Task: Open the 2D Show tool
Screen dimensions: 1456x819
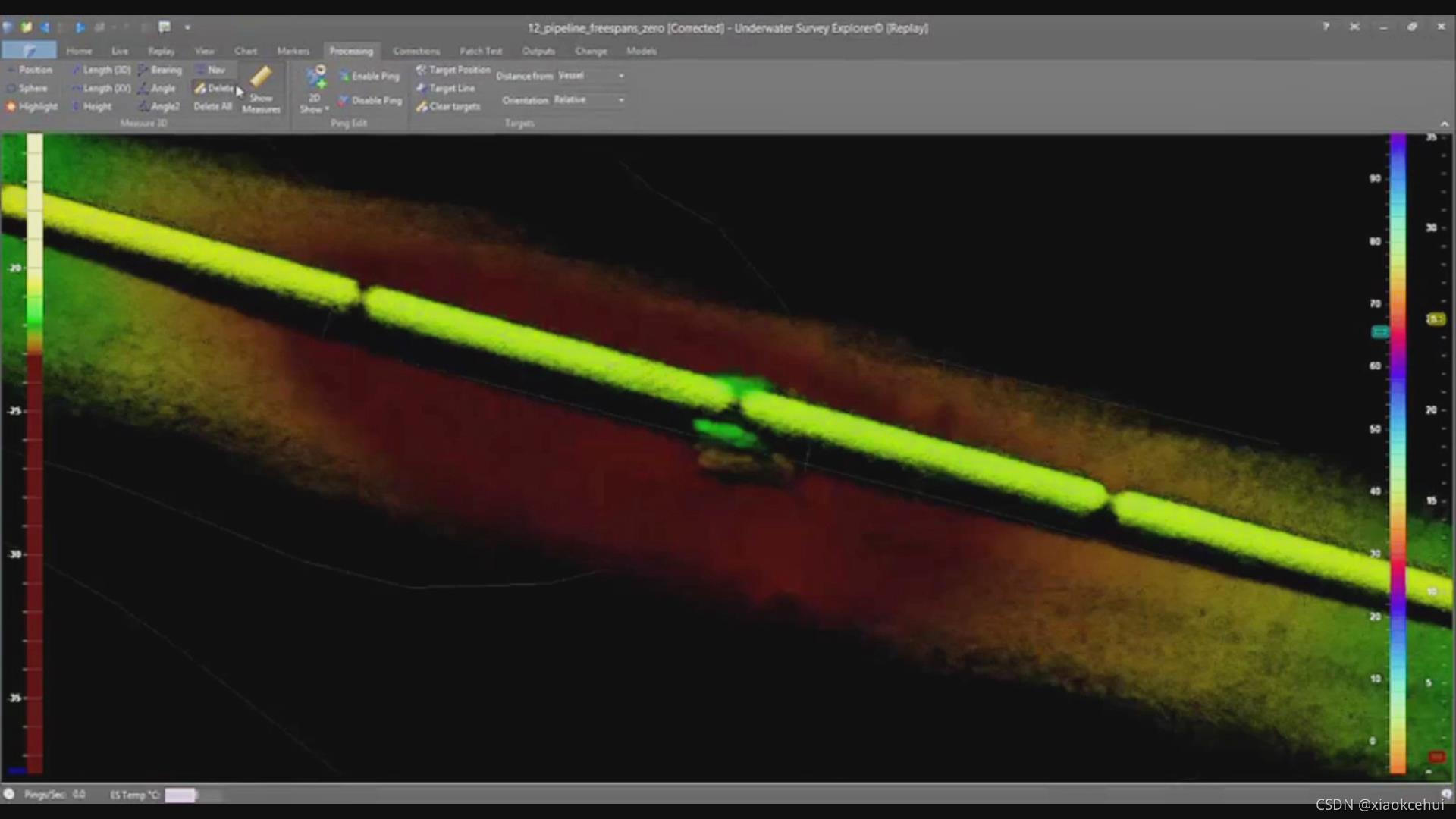Action: pos(315,89)
